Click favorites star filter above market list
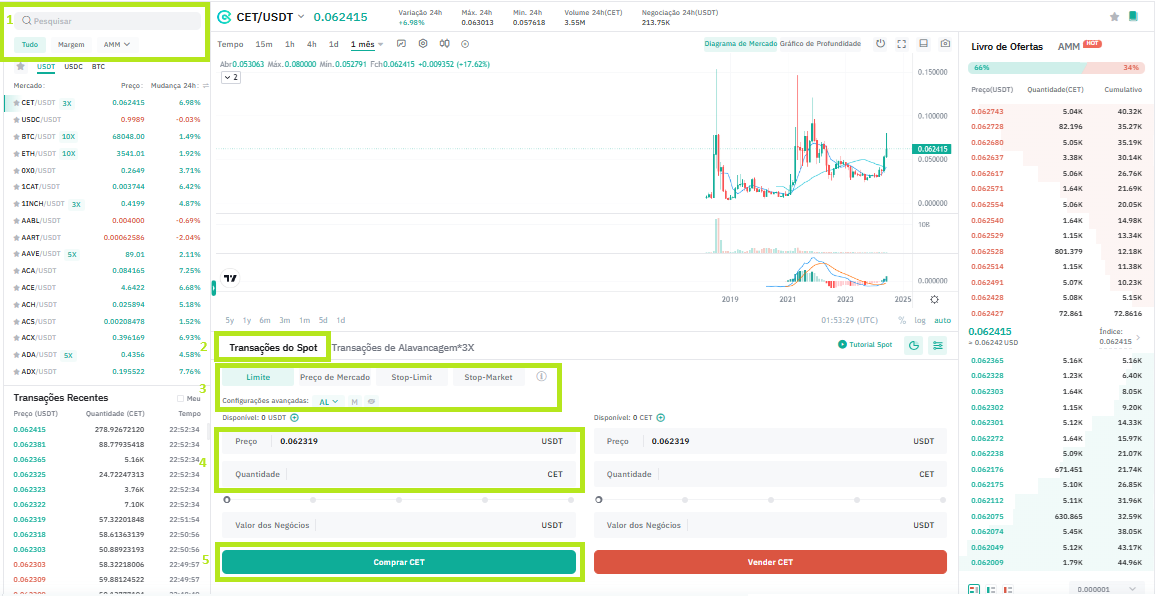1155x597 pixels. pyautogui.click(x=21, y=66)
